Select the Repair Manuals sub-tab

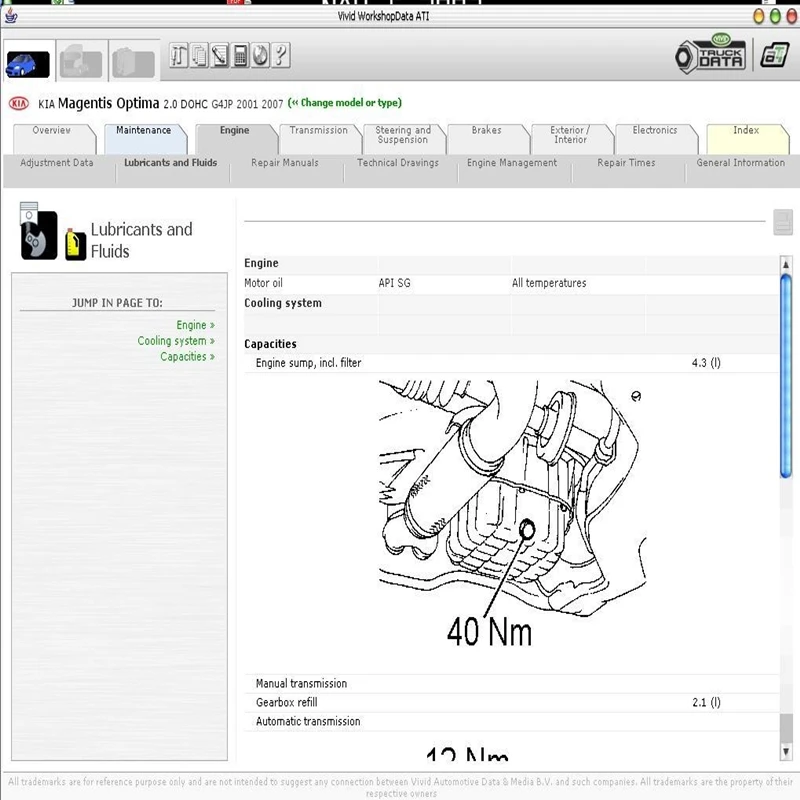(x=285, y=163)
